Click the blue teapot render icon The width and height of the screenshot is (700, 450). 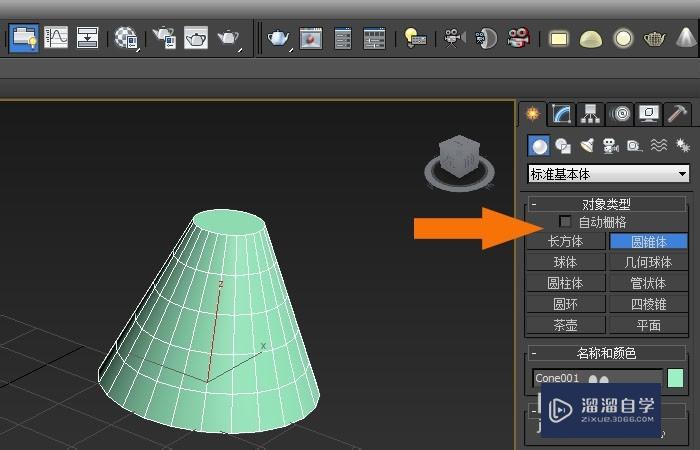(x=279, y=38)
